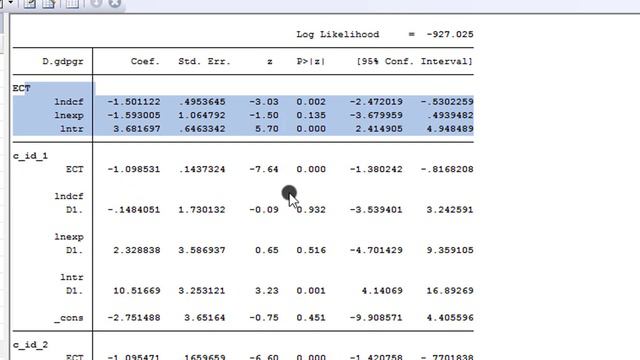Click the '[95% Conf. Interval]' header
The width and height of the screenshot is (640, 360).
414,62
